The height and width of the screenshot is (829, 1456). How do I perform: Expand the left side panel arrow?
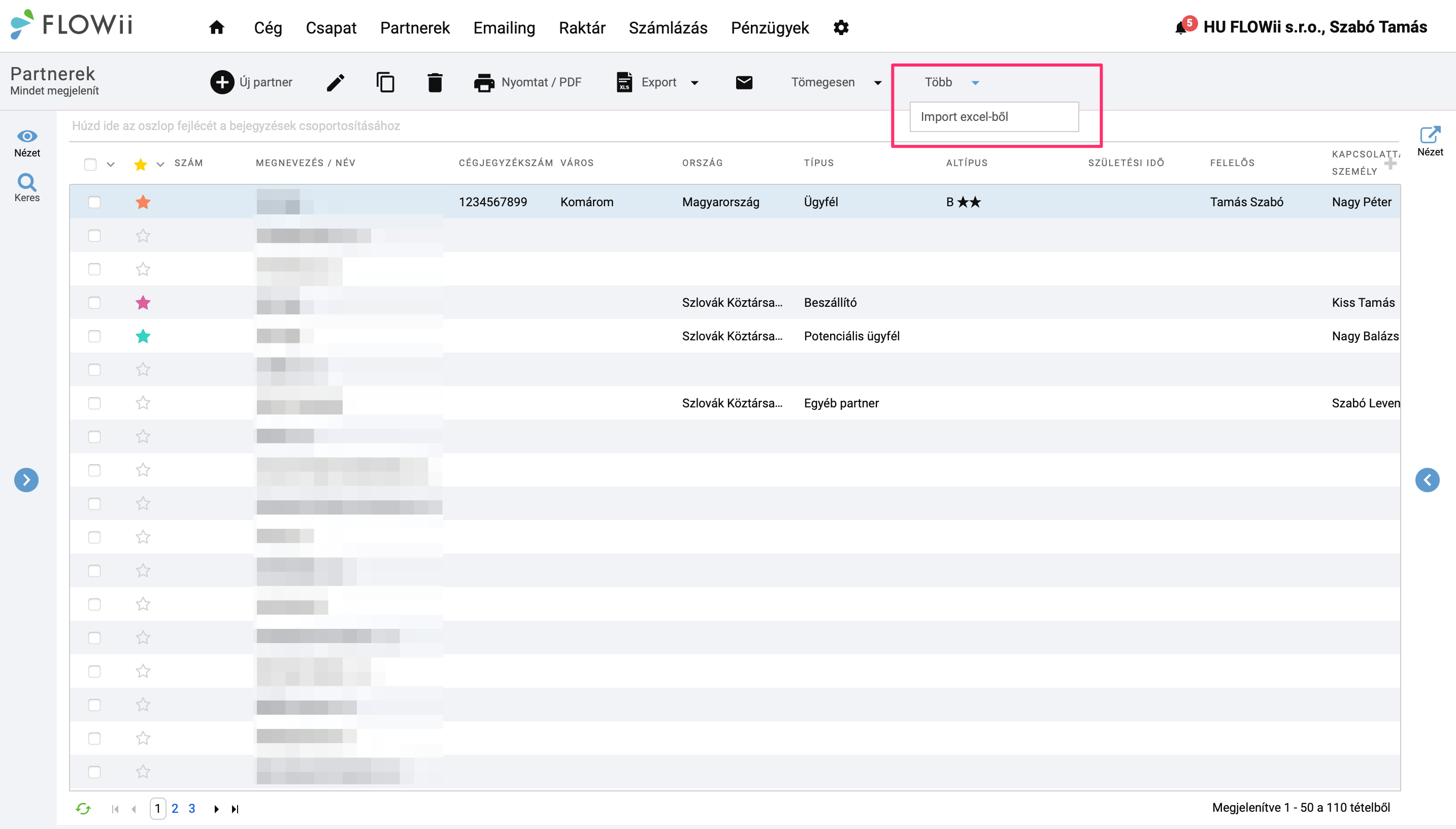26,480
